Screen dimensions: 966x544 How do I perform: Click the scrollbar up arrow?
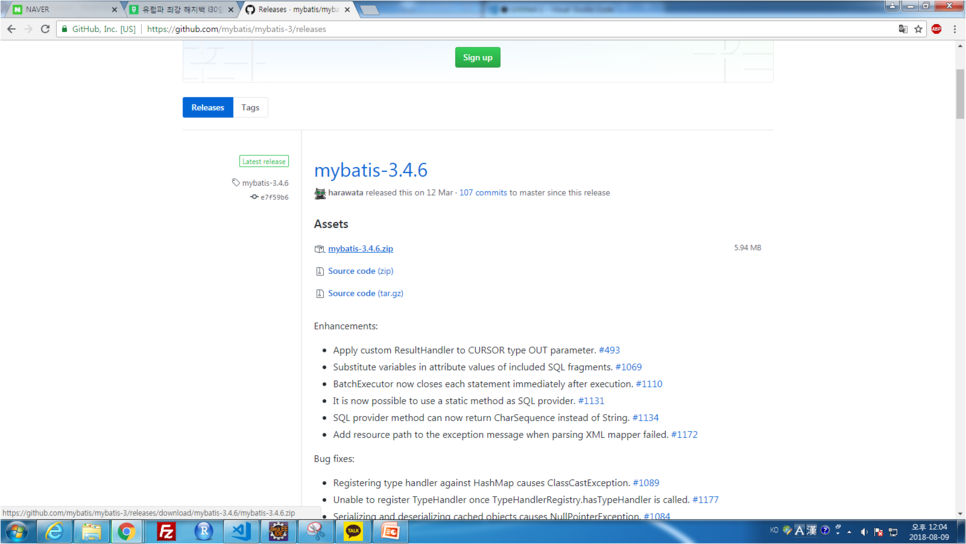point(960,46)
